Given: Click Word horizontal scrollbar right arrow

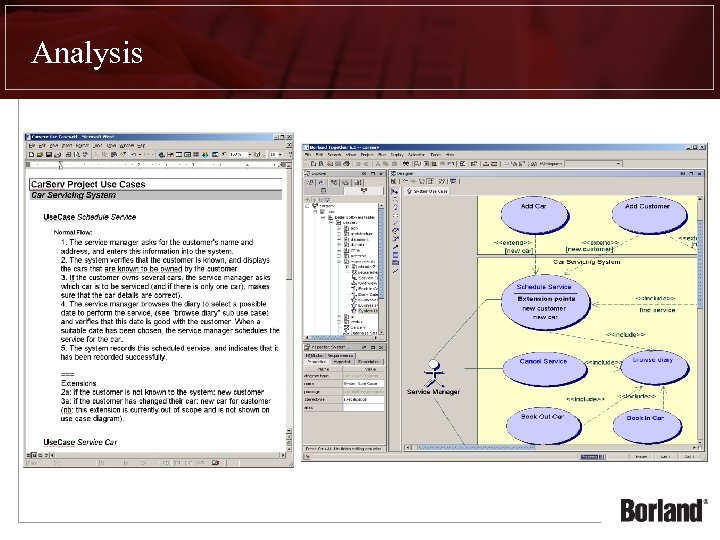Looking at the screenshot, I should (283, 455).
